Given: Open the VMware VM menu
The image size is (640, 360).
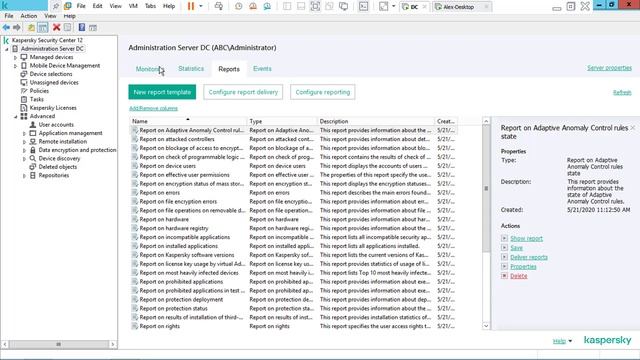Looking at the screenshot, I should point(133,6).
